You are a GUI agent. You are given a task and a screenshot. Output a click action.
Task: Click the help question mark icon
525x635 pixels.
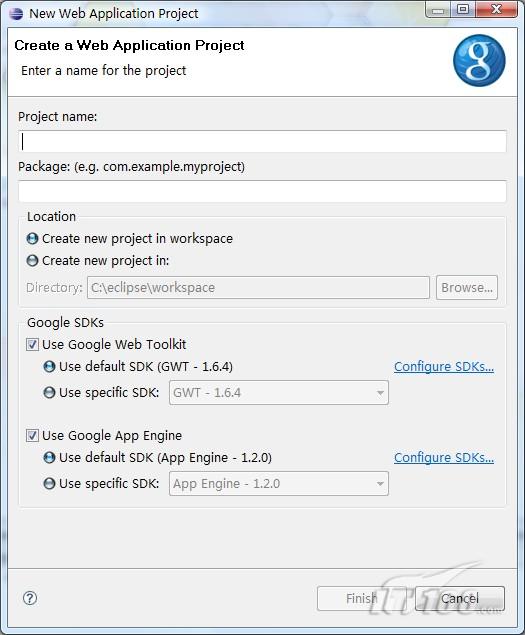point(30,598)
